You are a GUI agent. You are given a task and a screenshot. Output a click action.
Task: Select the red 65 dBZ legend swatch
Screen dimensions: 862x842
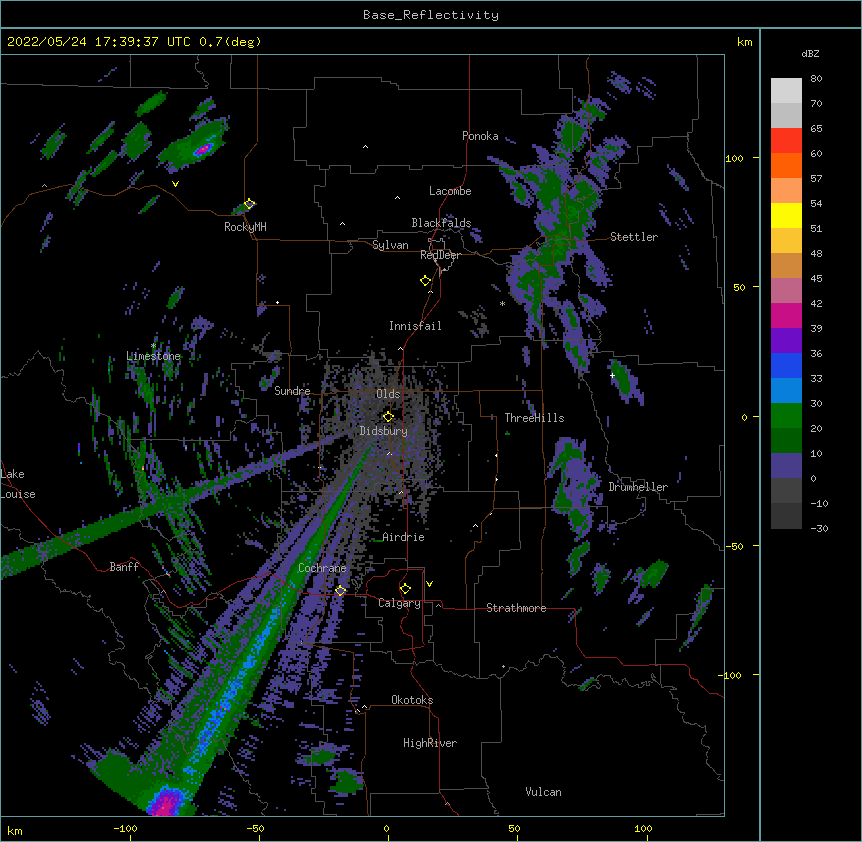786,141
